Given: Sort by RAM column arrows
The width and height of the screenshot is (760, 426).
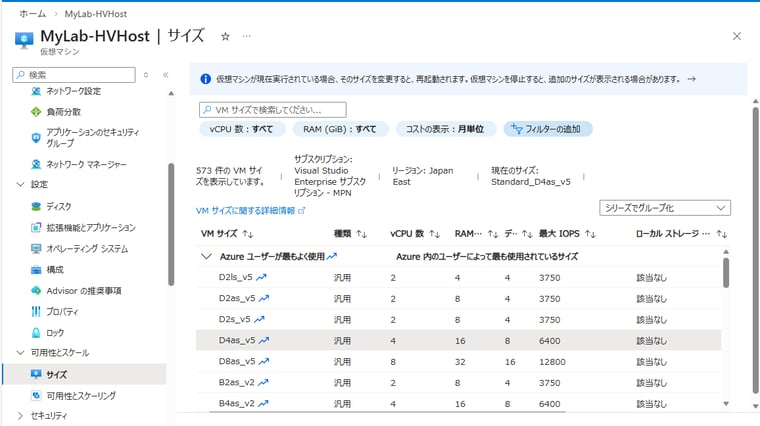Looking at the screenshot, I should [x=493, y=234].
